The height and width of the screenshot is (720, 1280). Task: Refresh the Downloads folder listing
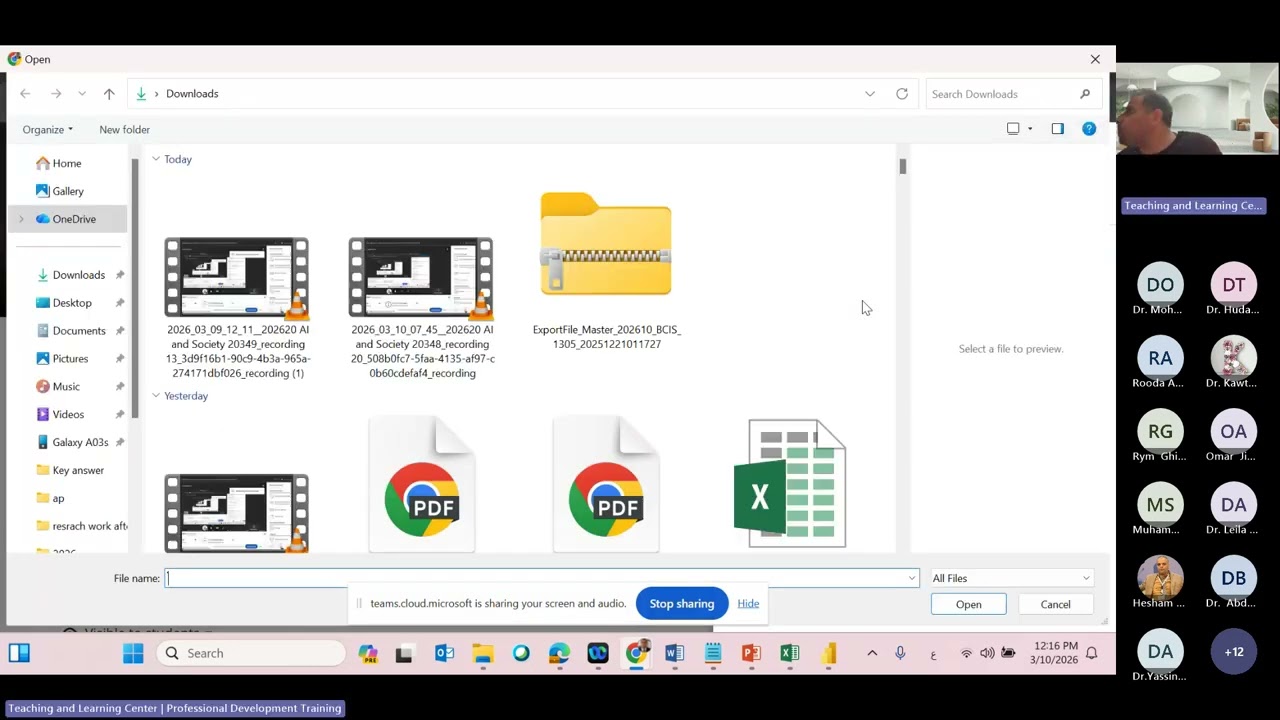pyautogui.click(x=902, y=94)
